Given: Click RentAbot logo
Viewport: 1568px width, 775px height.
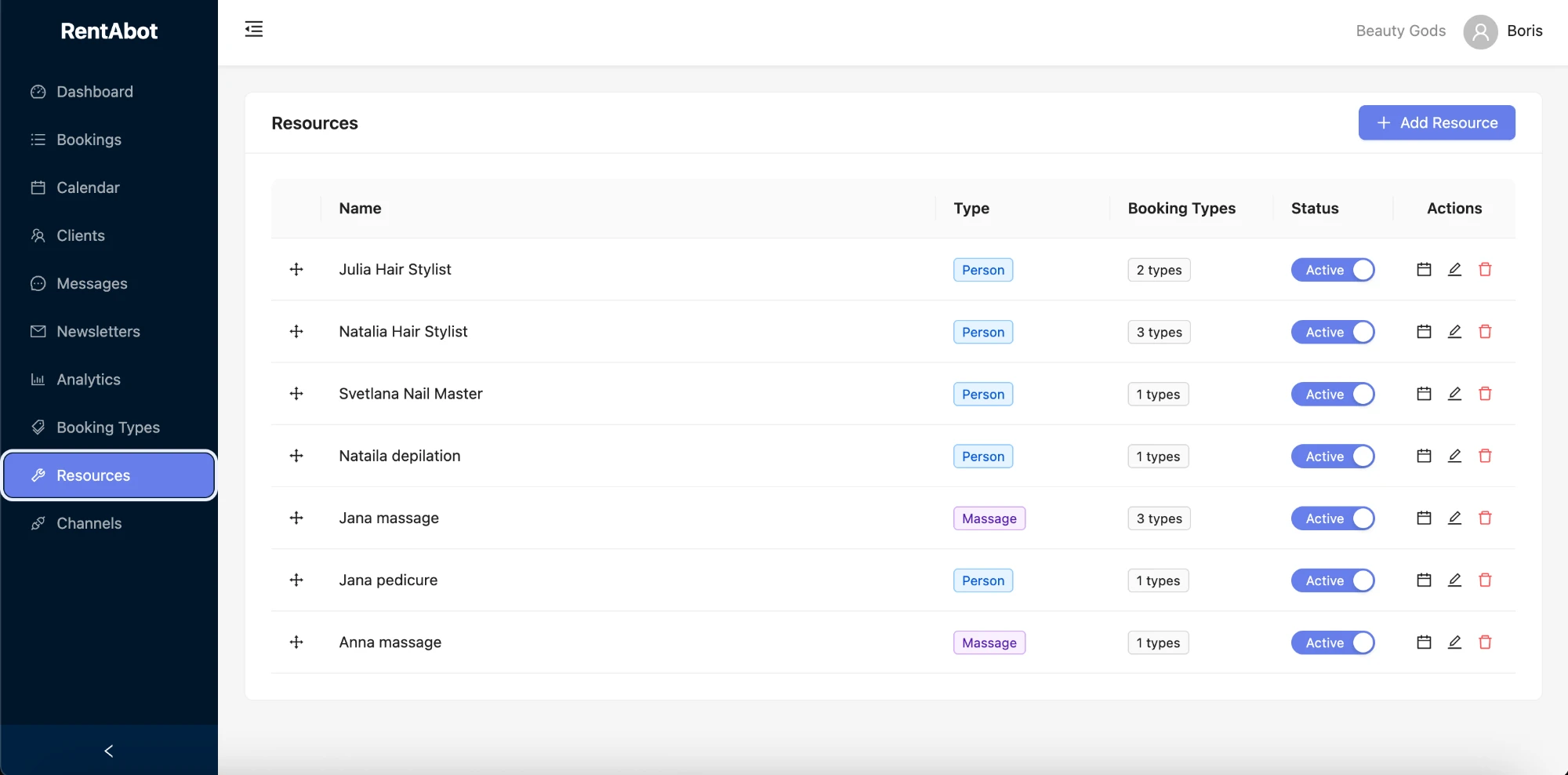Looking at the screenshot, I should pyautogui.click(x=109, y=31).
